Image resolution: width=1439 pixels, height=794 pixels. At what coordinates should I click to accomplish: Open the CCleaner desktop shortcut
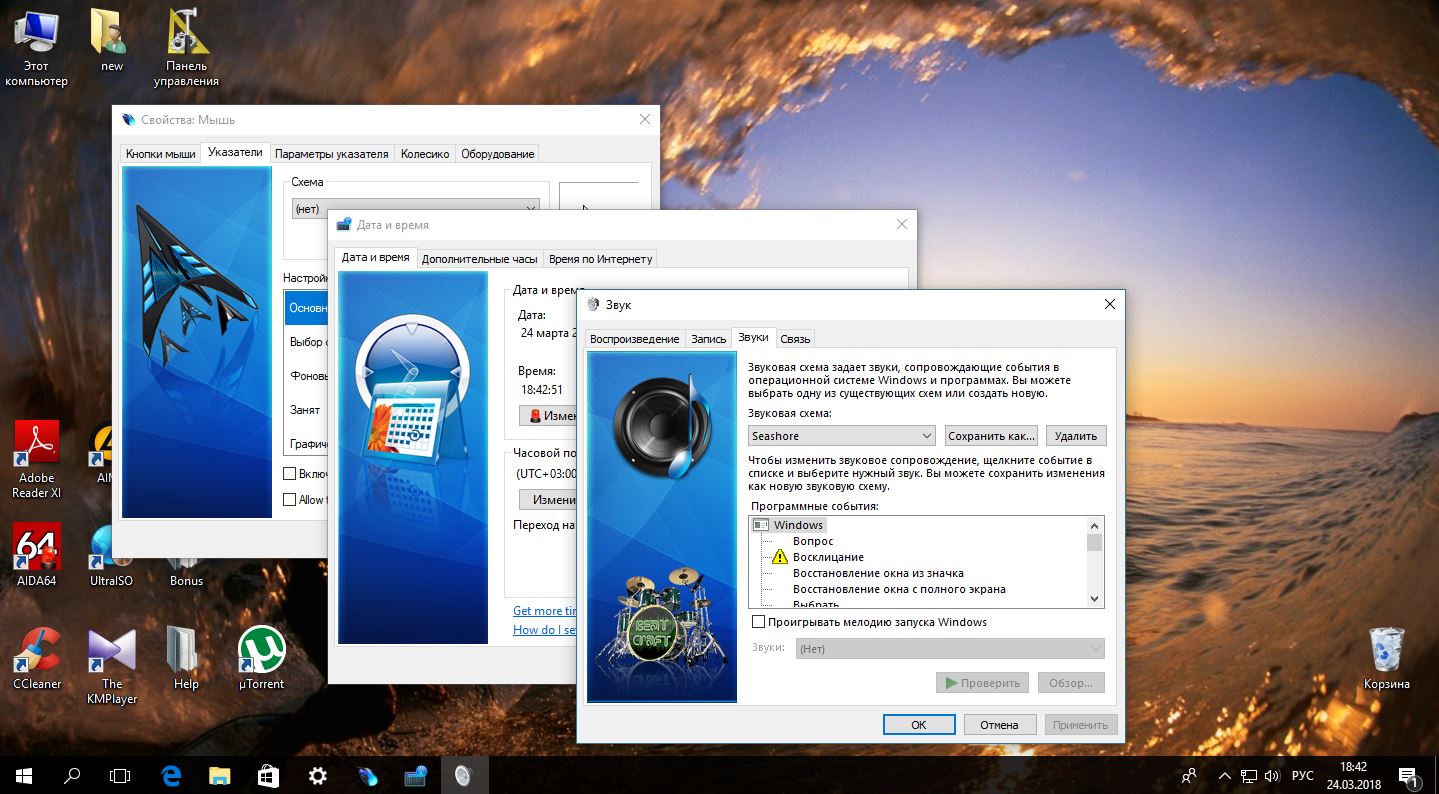tap(37, 651)
